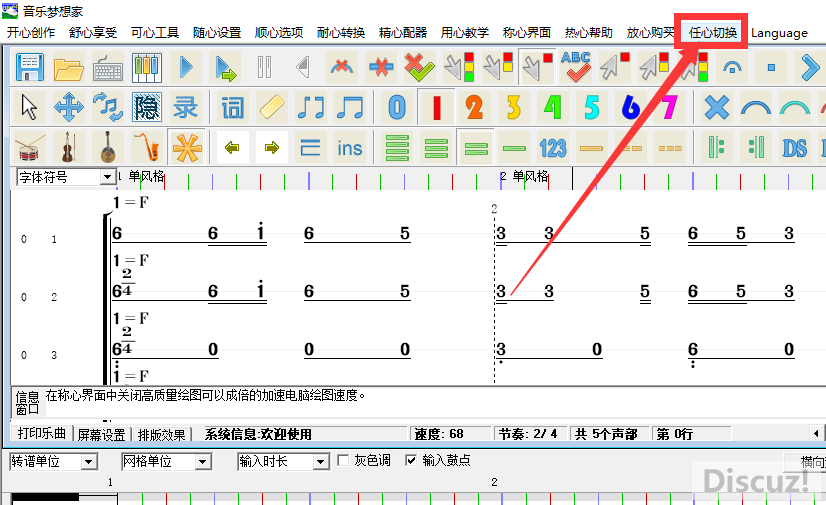Screen dimensions: 826x505
Task: Open file with the folder icon
Action: click(68, 67)
